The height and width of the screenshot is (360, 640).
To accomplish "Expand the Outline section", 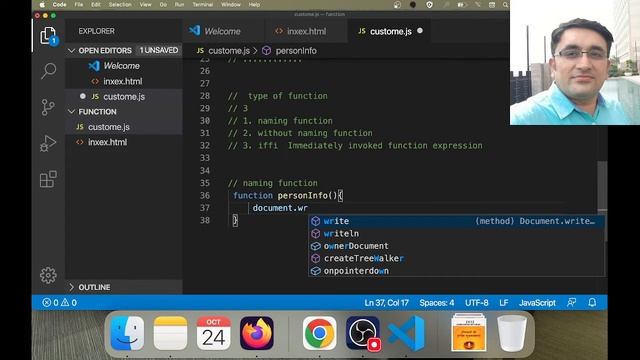I will coord(72,287).
